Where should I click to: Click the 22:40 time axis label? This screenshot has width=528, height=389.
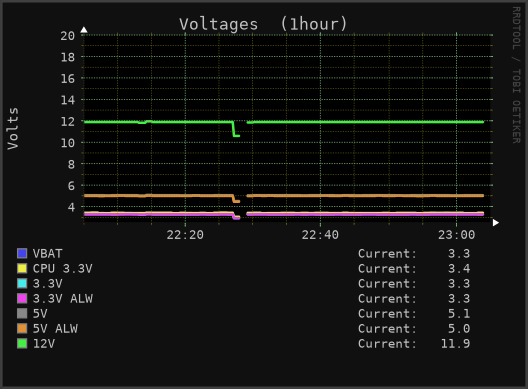[x=320, y=235]
